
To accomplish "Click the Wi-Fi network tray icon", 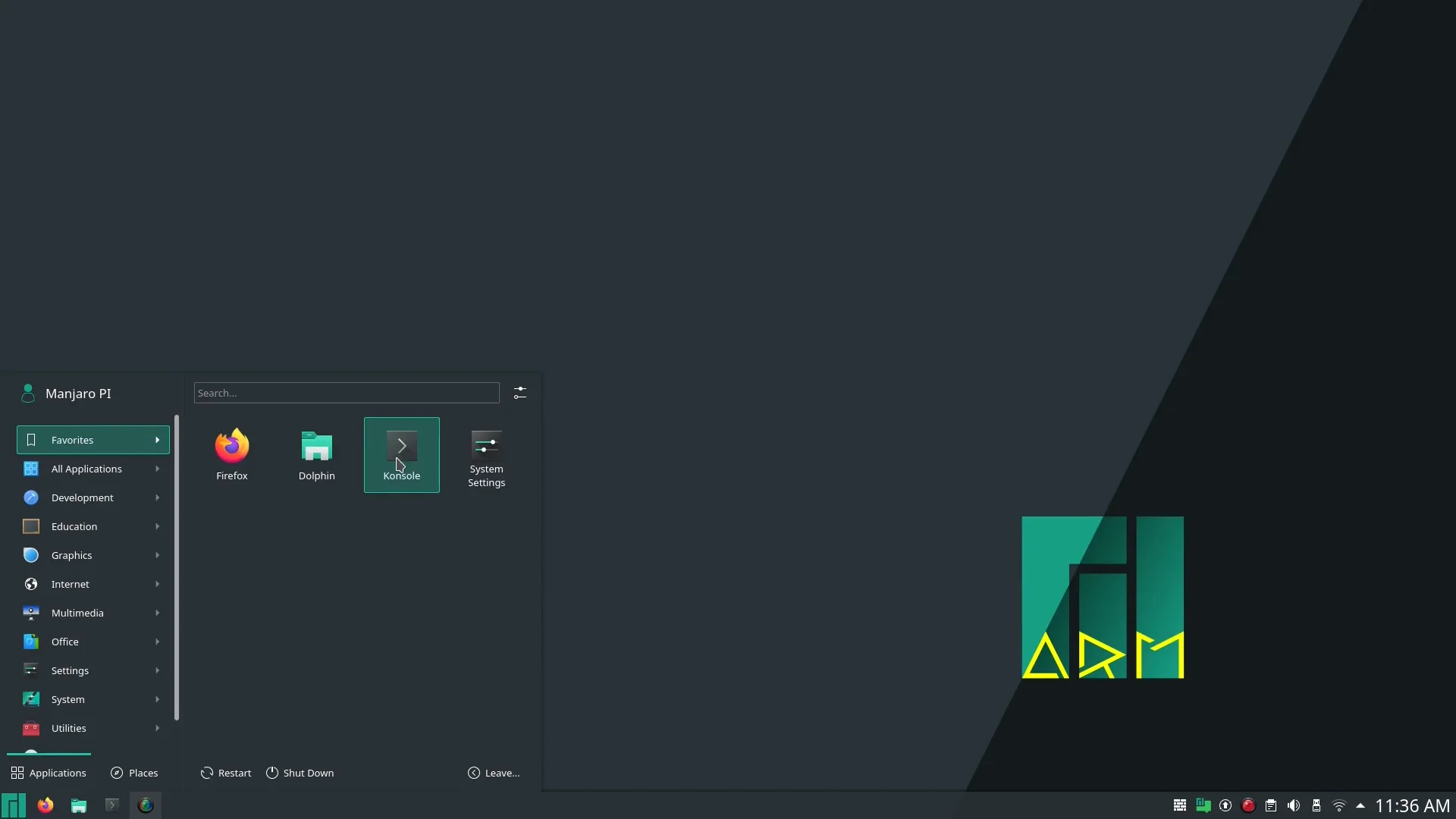I will (x=1338, y=805).
